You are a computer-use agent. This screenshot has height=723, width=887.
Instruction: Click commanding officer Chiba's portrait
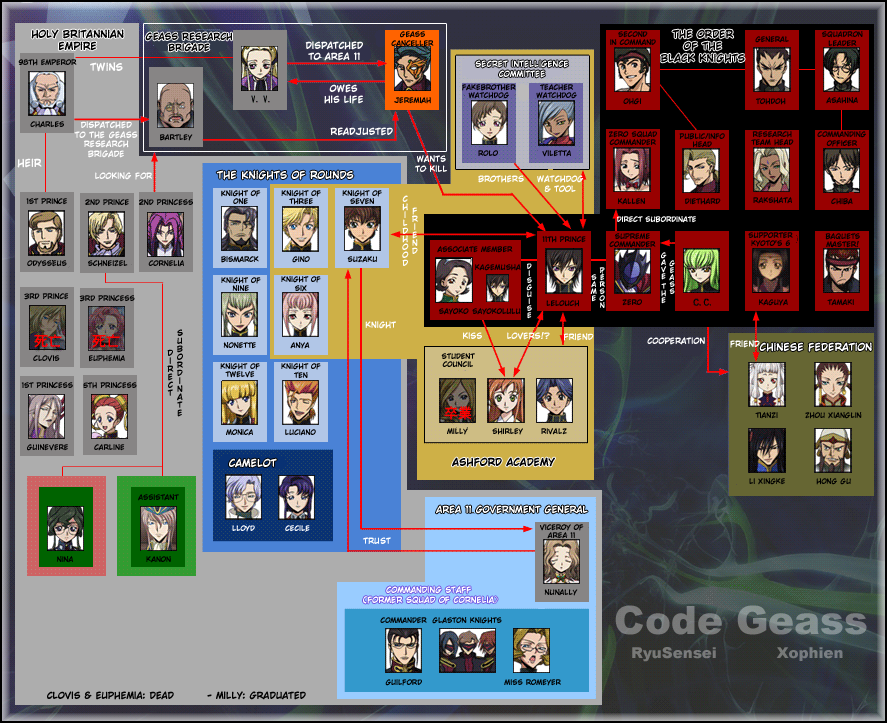(x=842, y=170)
